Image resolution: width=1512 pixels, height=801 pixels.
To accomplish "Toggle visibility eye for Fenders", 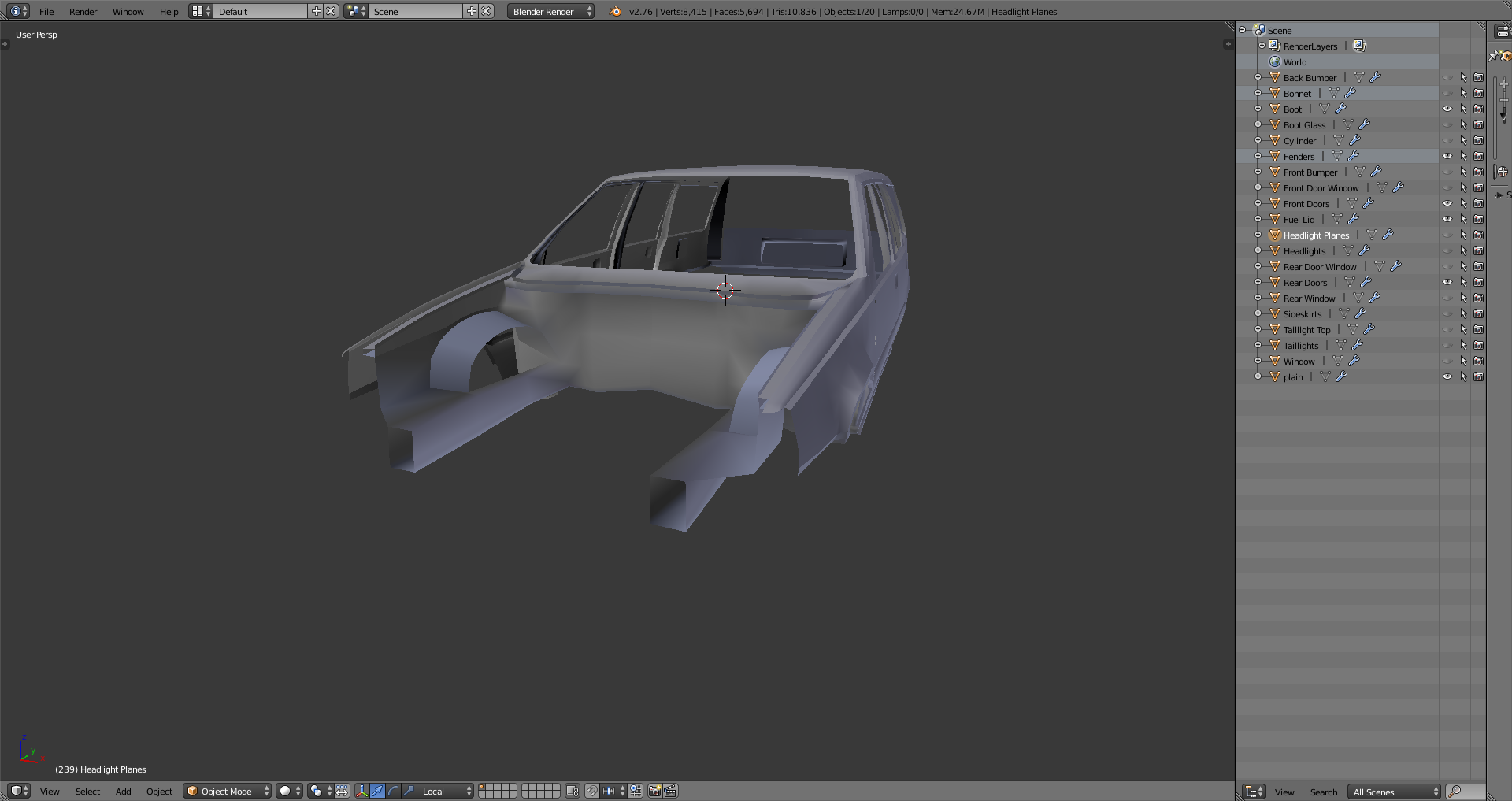I will 1447,156.
